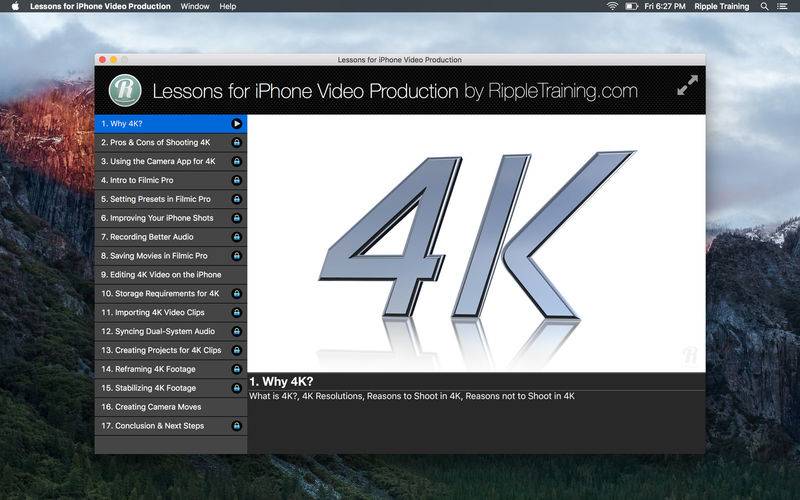
Task: Open the Apple menu
Action: point(15,6)
